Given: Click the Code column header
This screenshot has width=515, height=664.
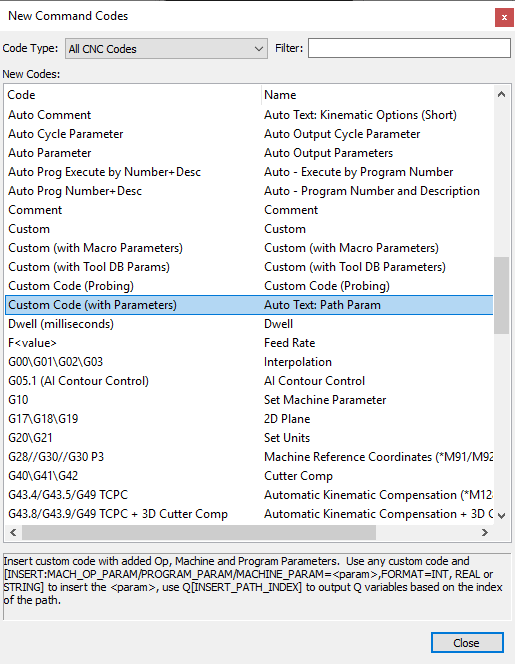Looking at the screenshot, I should coord(133,95).
